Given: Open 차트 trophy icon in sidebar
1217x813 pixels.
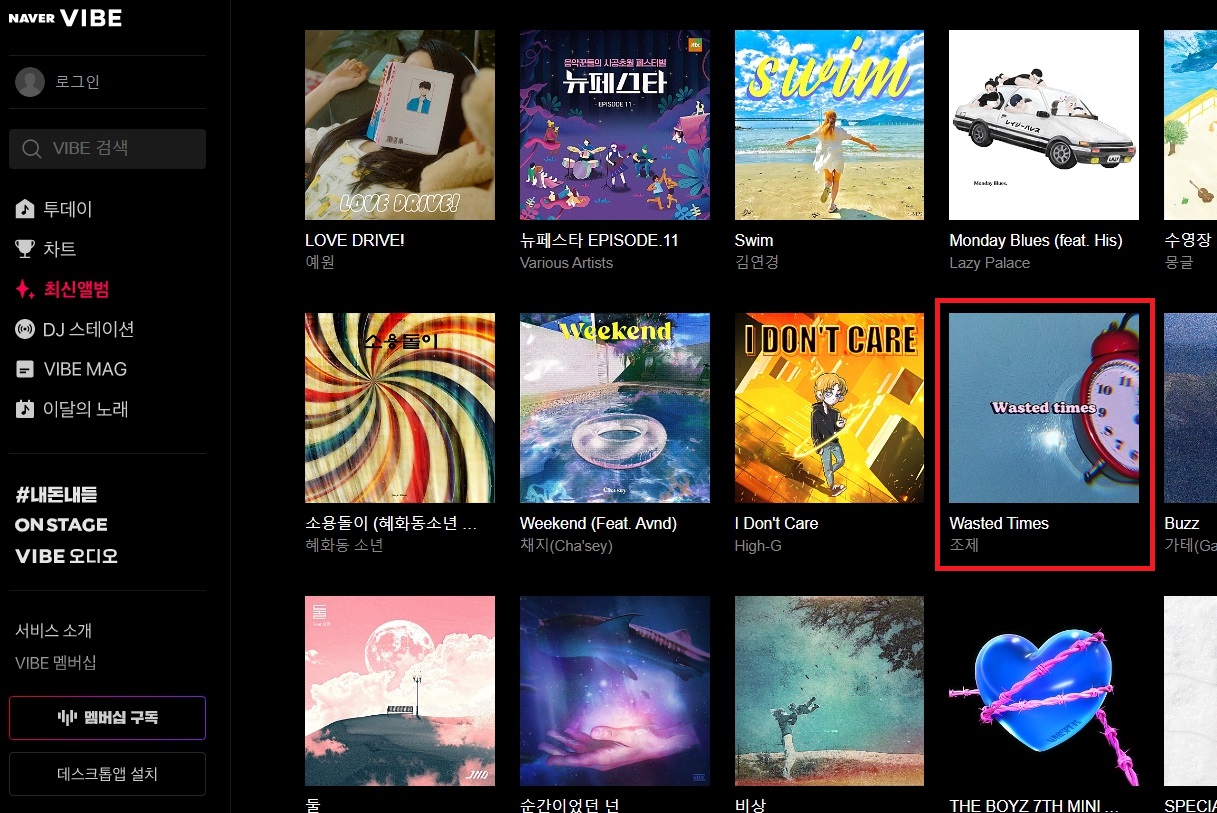Looking at the screenshot, I should [x=25, y=250].
